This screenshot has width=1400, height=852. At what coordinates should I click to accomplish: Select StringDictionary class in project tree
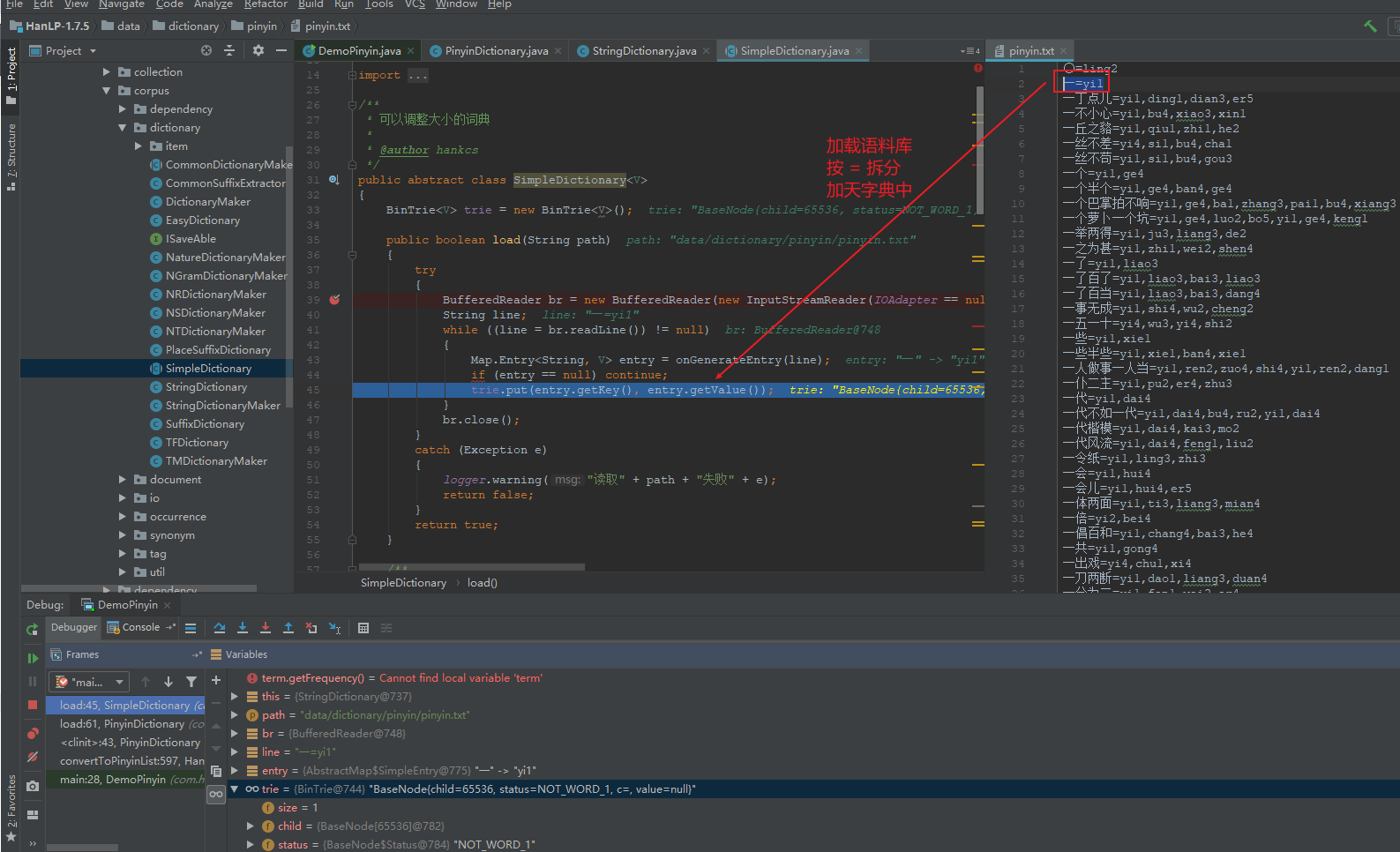coord(206,387)
